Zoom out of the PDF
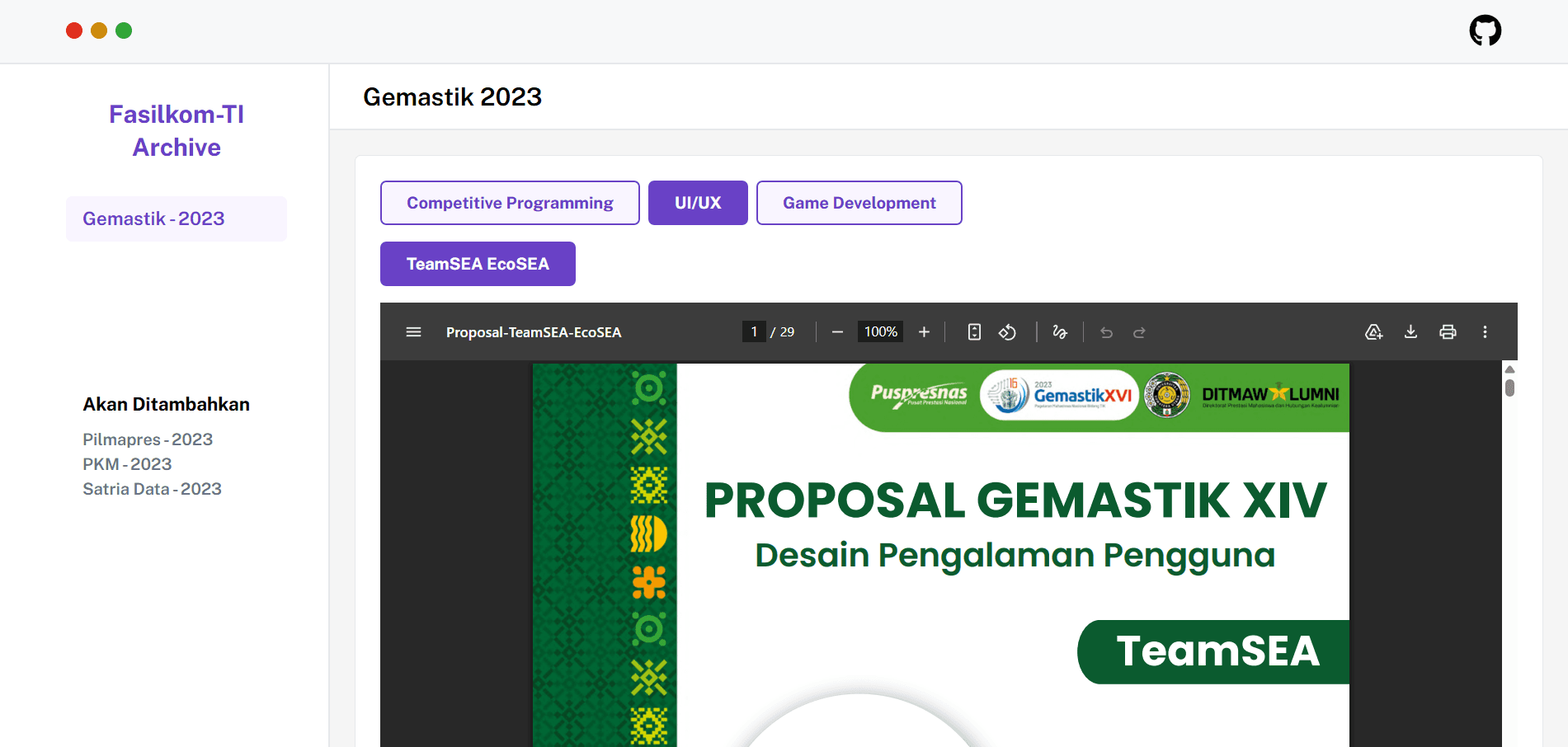 [x=837, y=332]
